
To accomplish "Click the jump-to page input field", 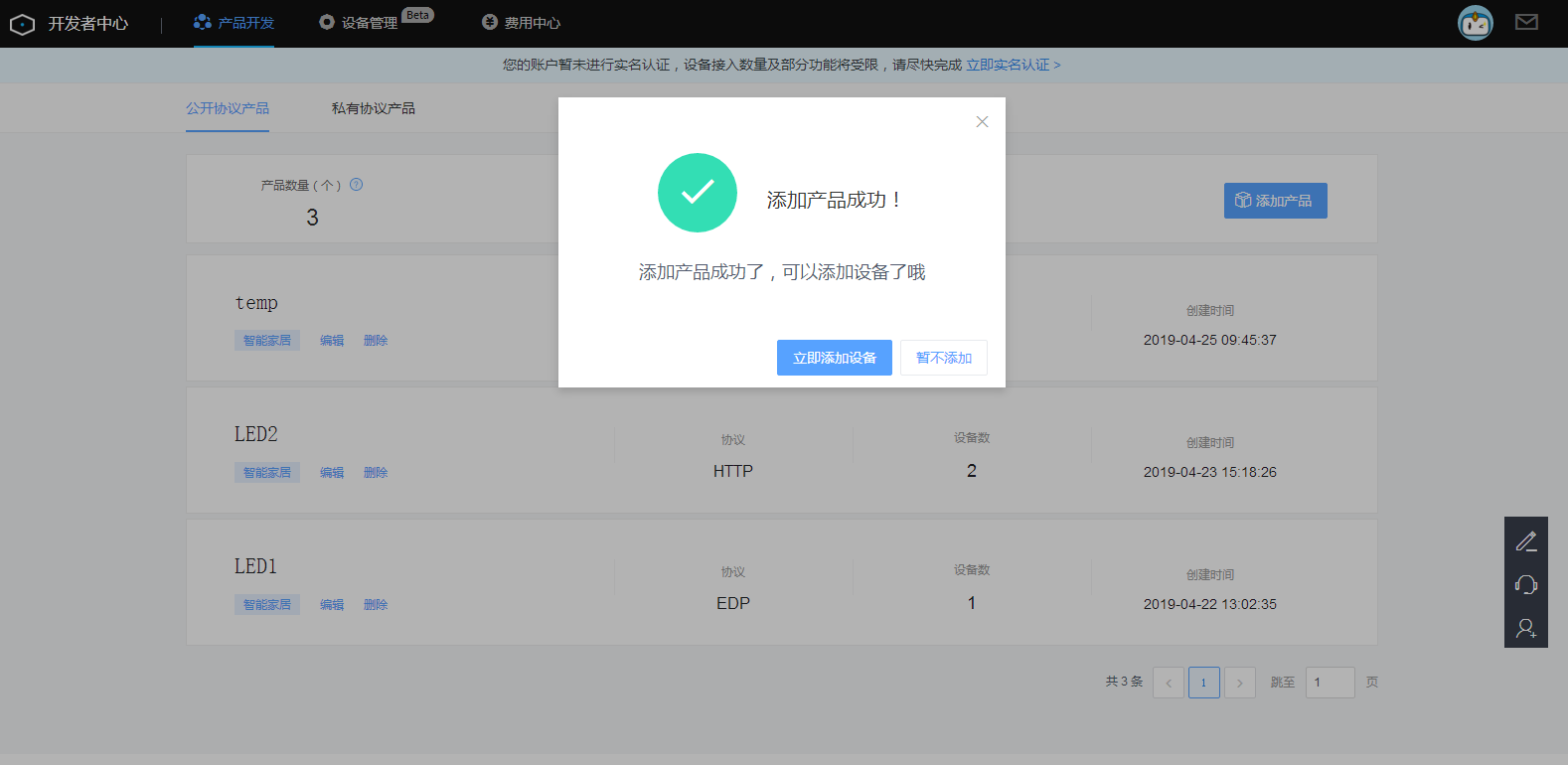I will 1331,683.
